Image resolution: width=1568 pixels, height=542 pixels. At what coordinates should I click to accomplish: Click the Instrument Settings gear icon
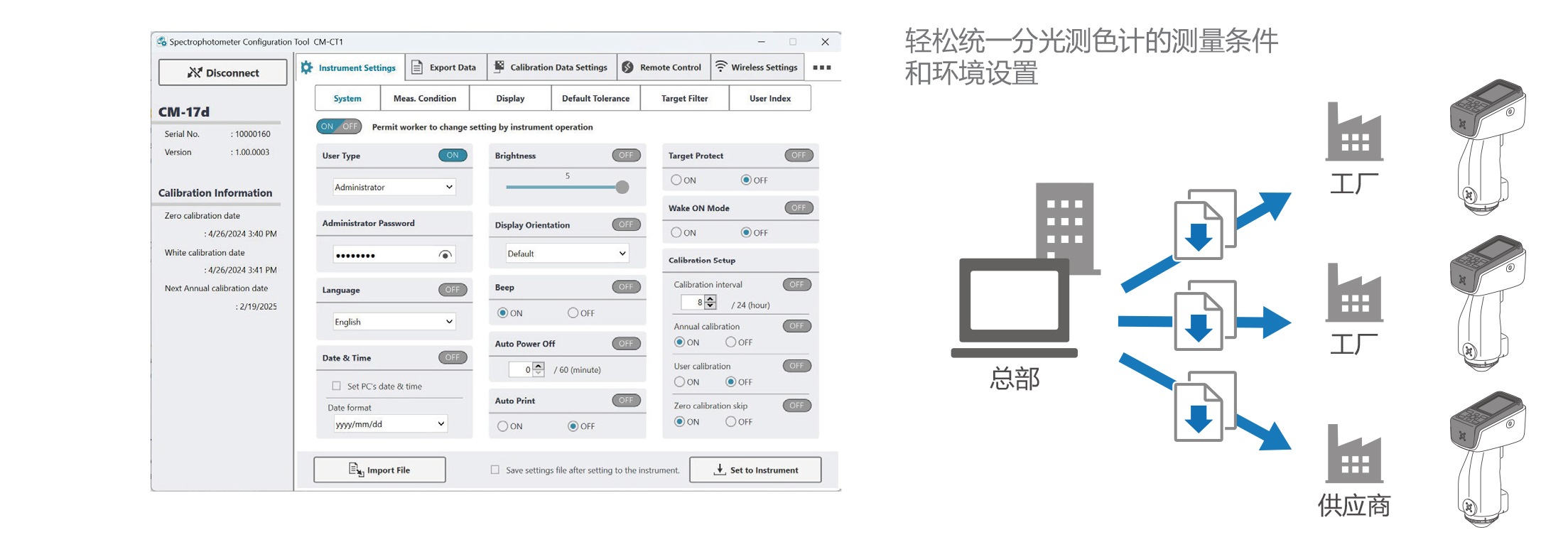[307, 67]
